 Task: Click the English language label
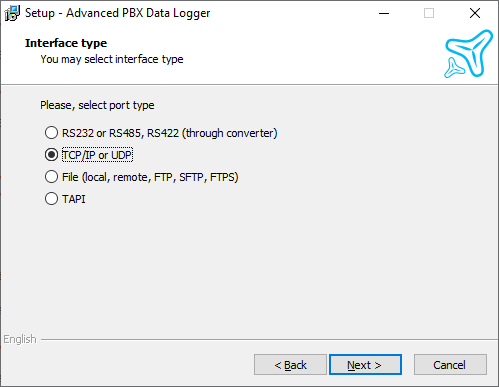20,339
